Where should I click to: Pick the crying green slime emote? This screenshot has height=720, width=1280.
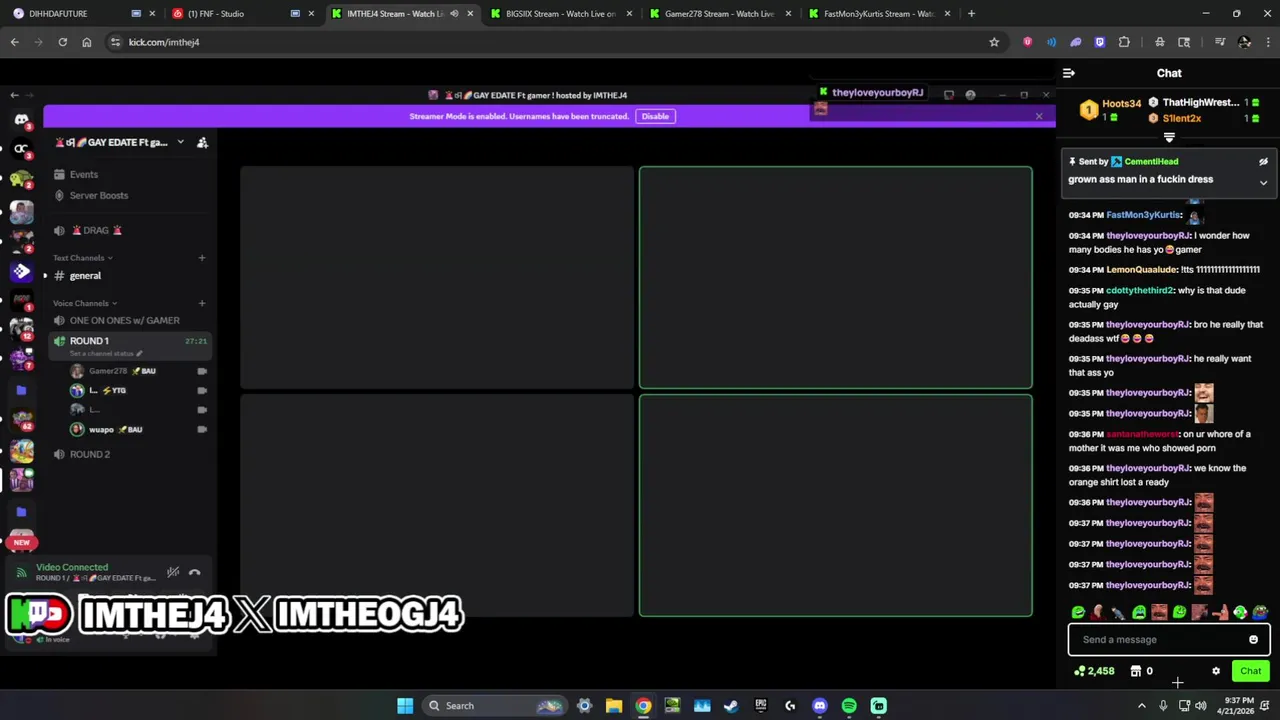coord(1139,612)
